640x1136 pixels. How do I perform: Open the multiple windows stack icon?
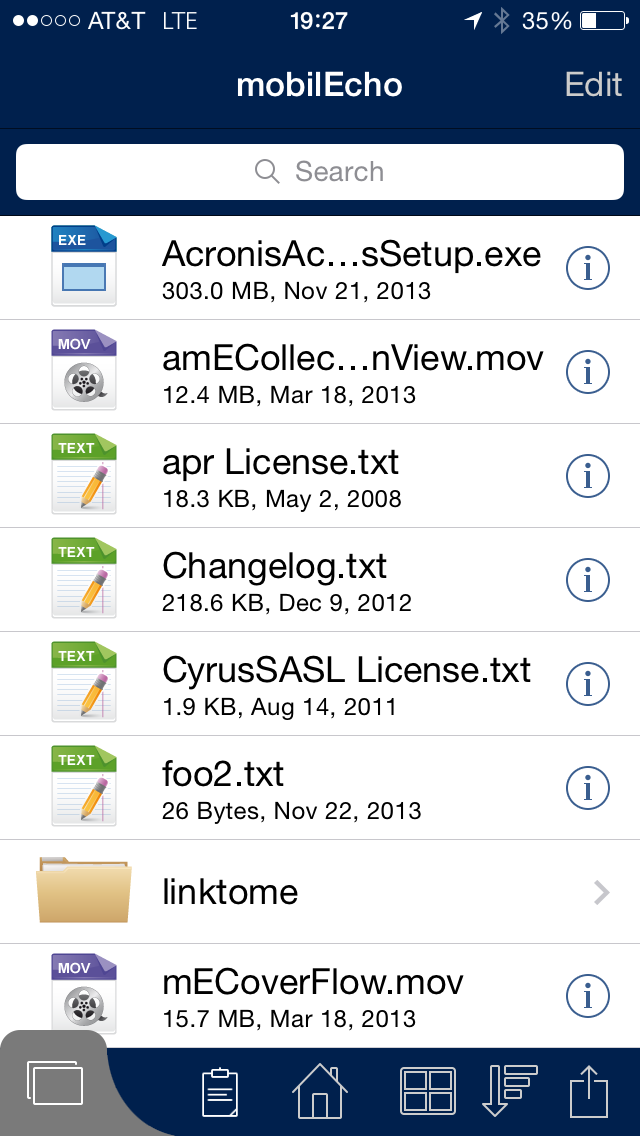click(56, 1084)
